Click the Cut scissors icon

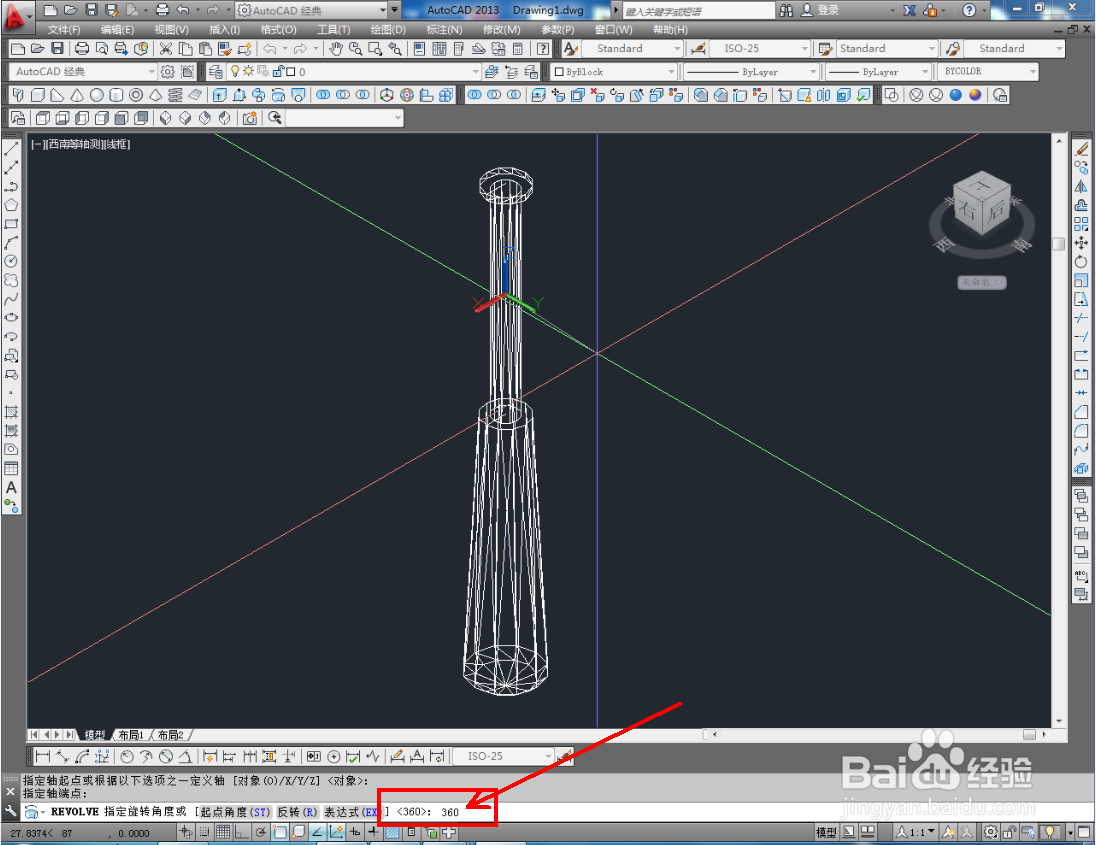(166, 48)
